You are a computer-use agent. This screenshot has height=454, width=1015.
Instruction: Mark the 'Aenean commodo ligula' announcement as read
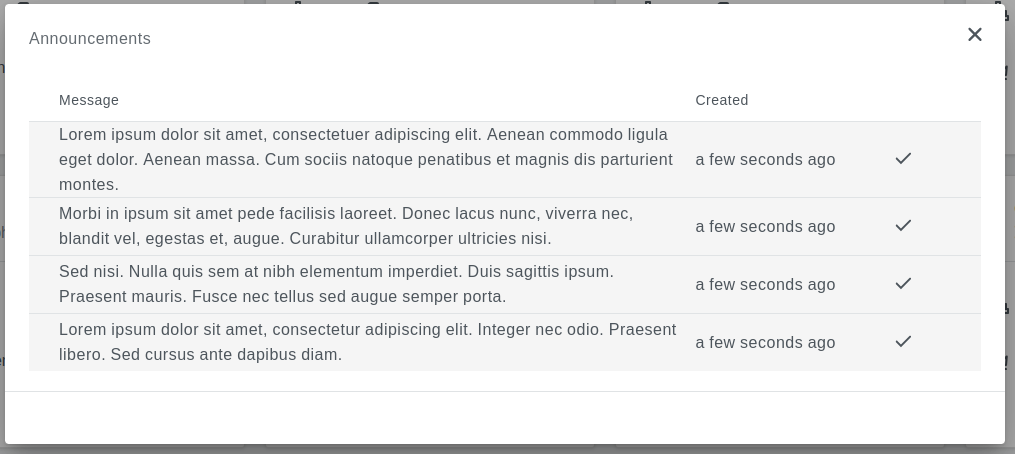coord(903,159)
